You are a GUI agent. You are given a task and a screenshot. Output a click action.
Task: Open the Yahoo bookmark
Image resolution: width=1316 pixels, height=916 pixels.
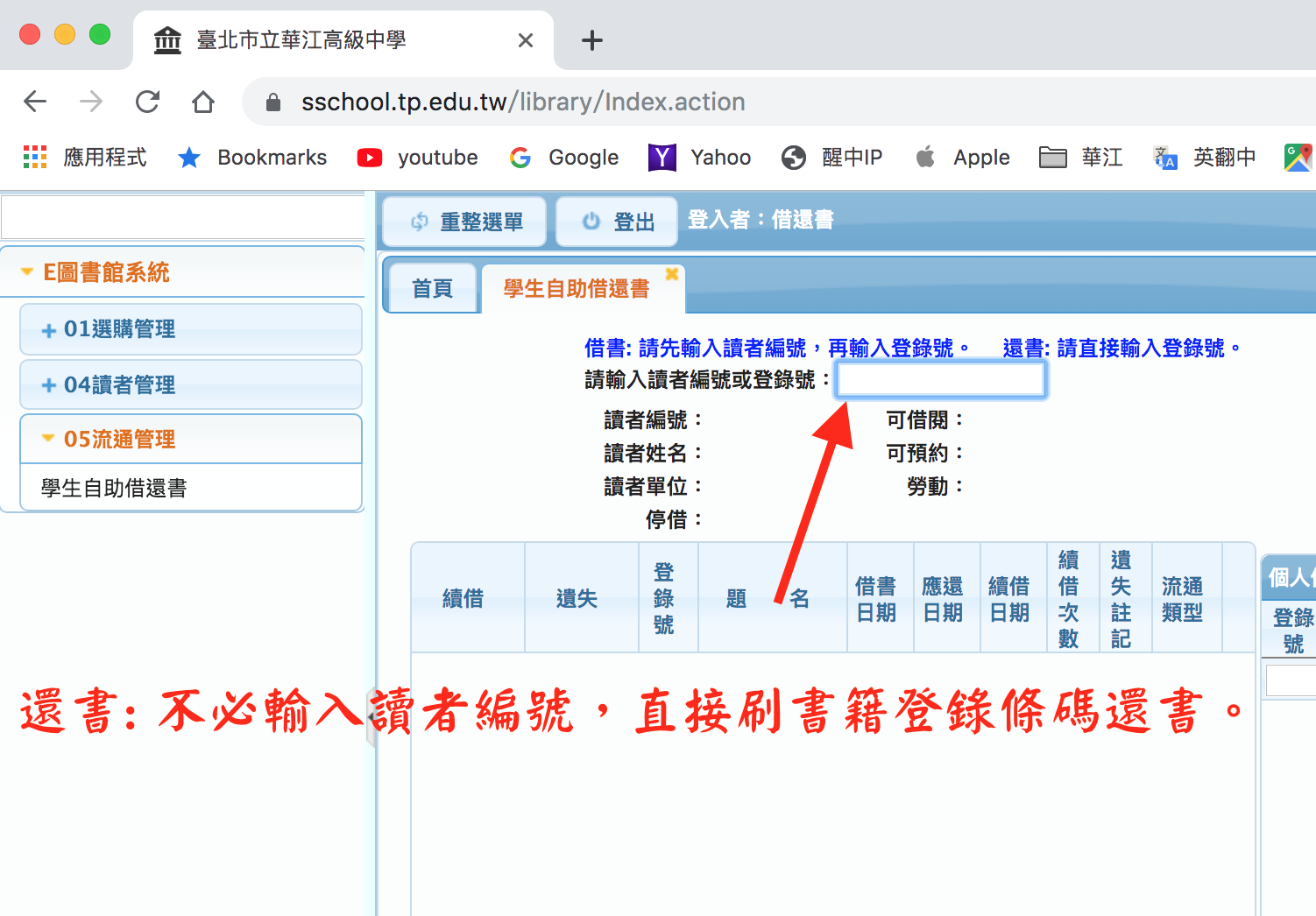(699, 158)
